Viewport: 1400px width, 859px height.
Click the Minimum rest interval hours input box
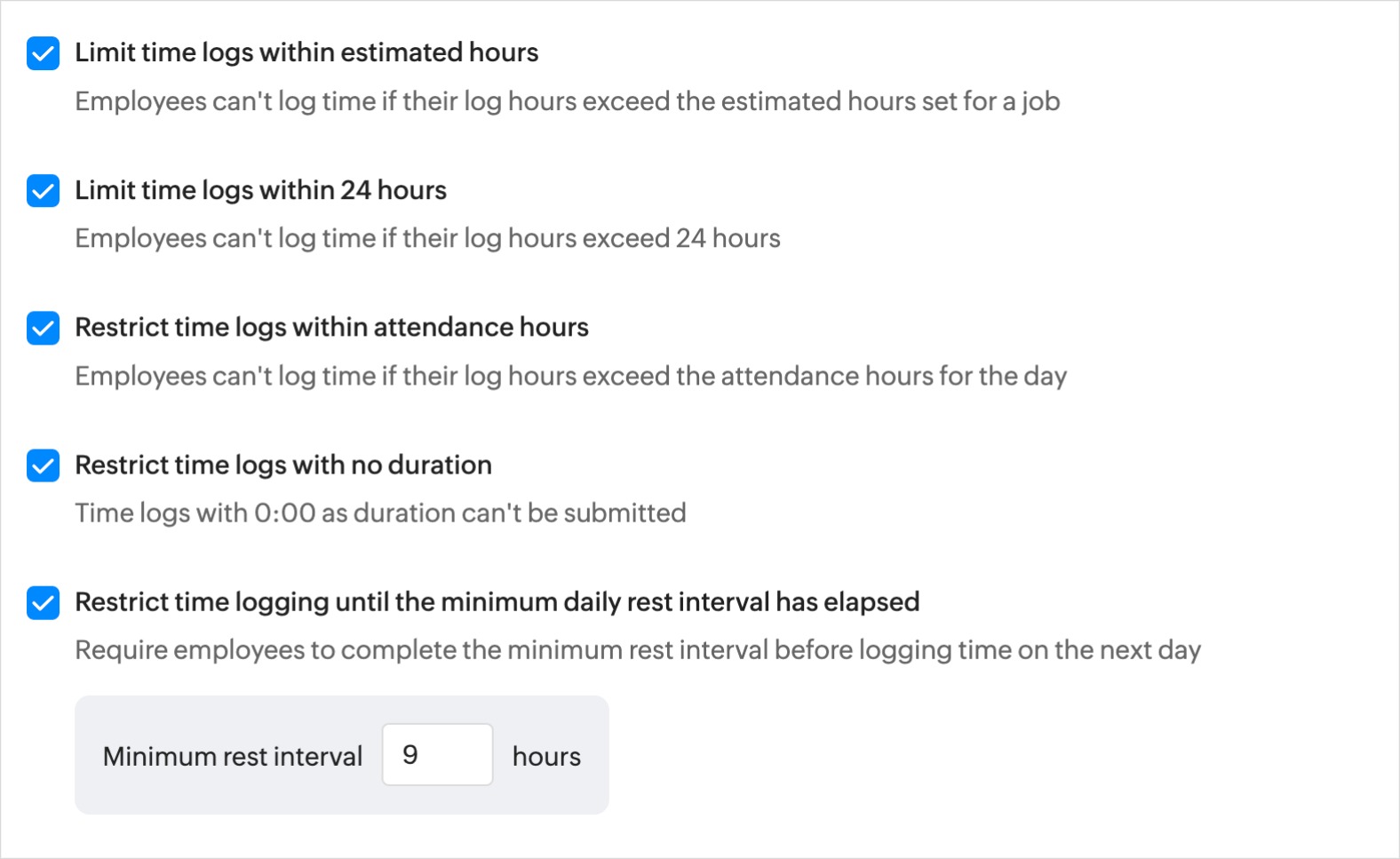click(x=437, y=754)
